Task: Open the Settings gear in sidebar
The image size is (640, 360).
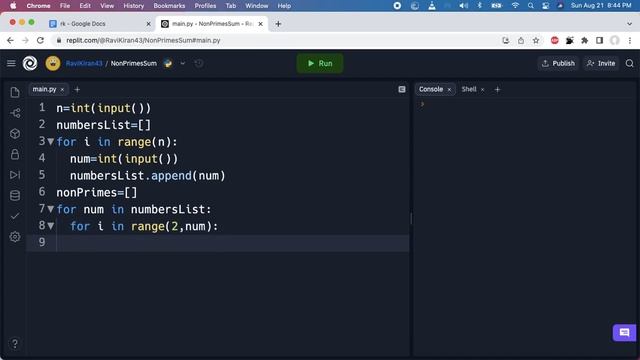Action: click(15, 237)
